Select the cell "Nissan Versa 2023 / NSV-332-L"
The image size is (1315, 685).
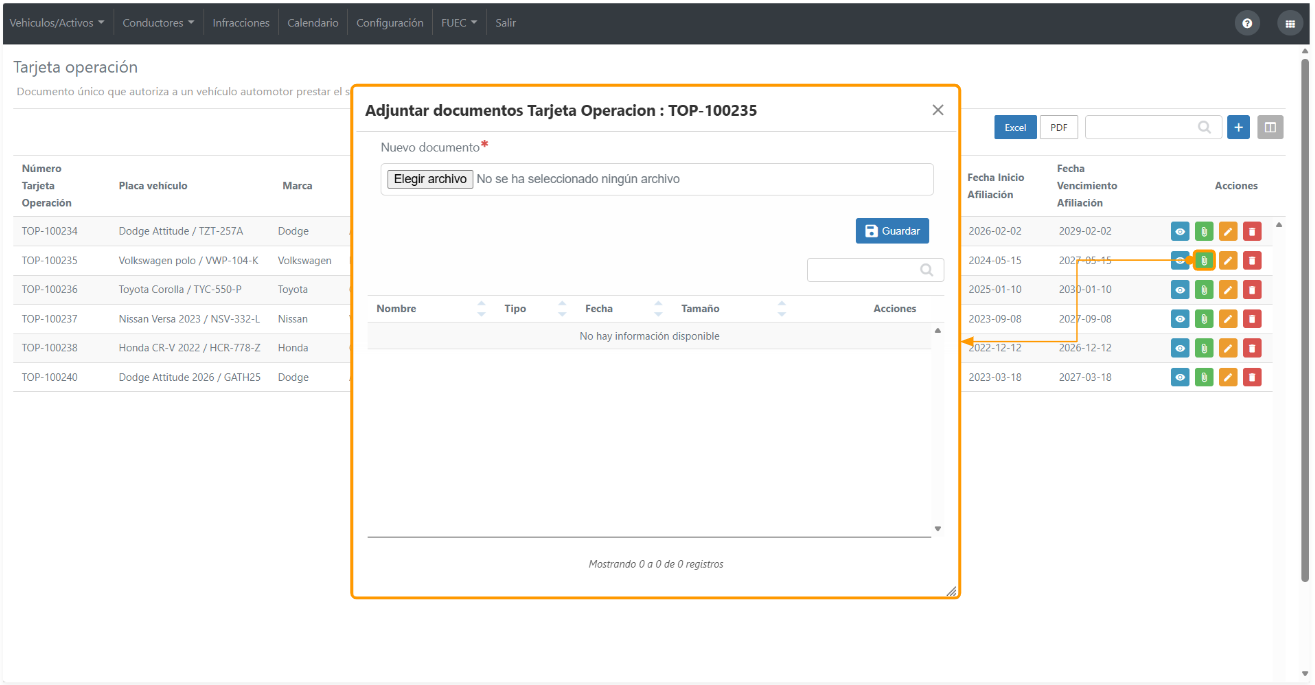tap(189, 319)
